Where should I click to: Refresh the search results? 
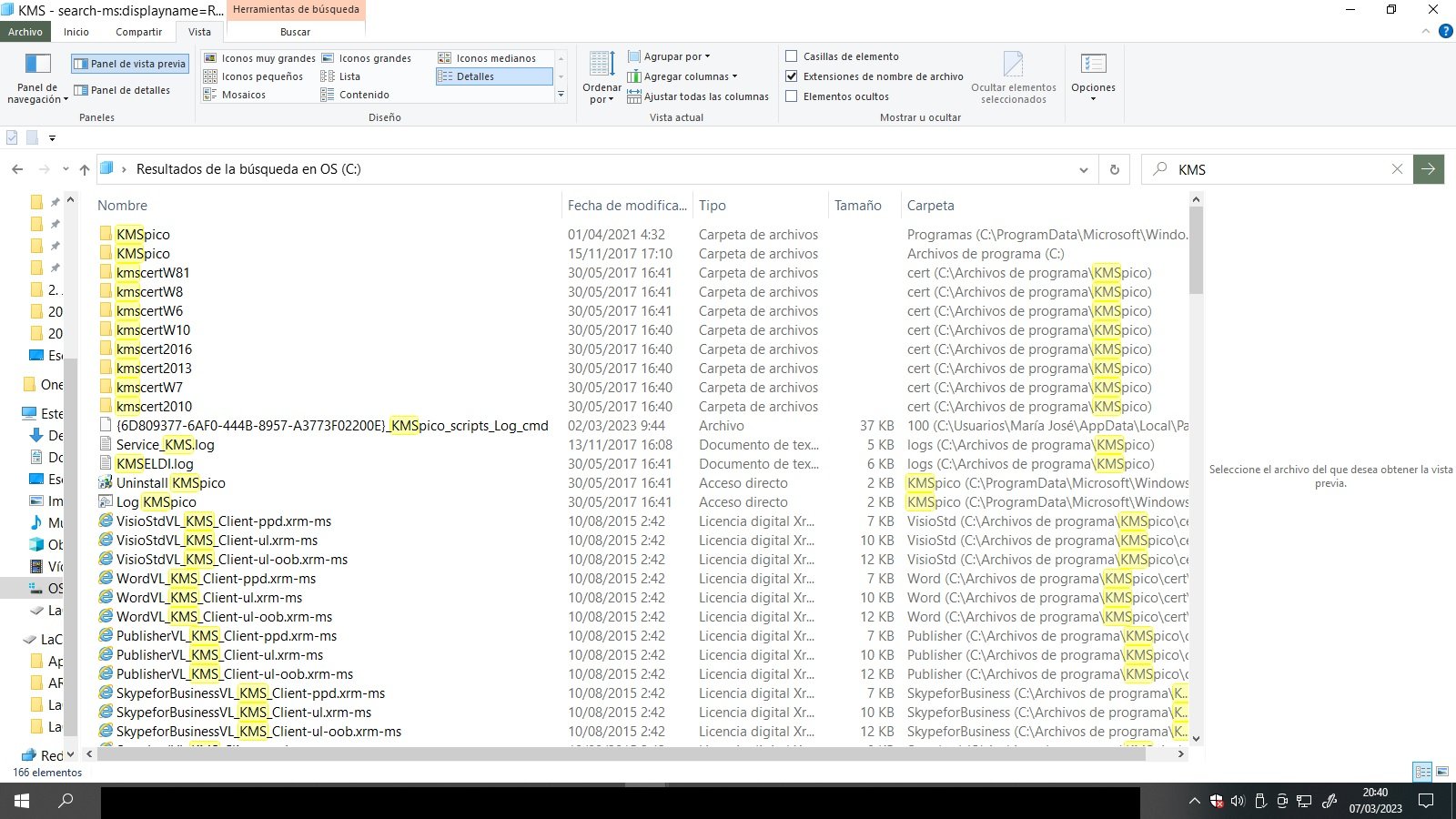(x=1114, y=169)
